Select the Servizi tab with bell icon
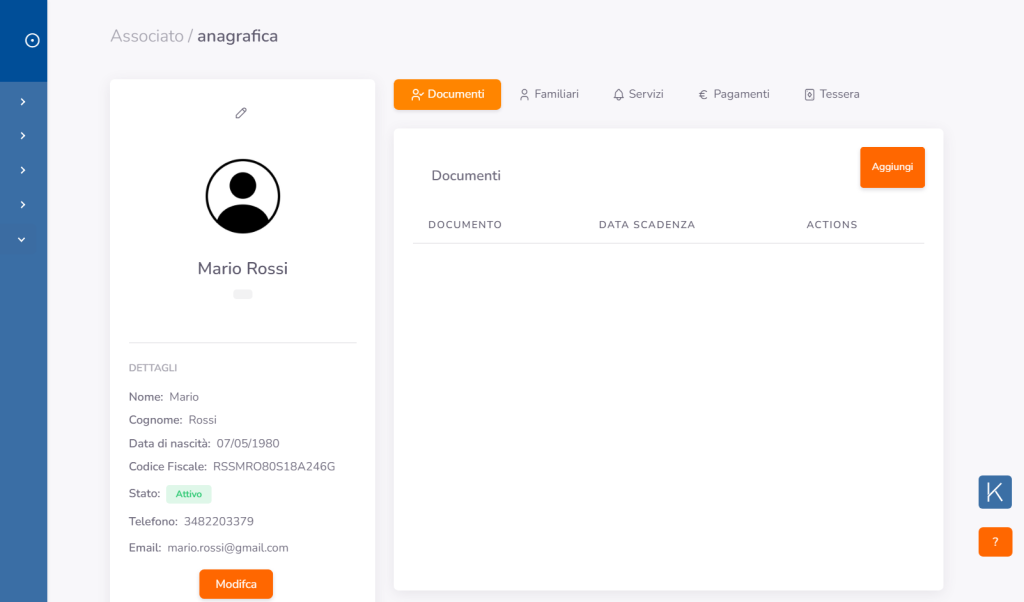 (x=638, y=94)
